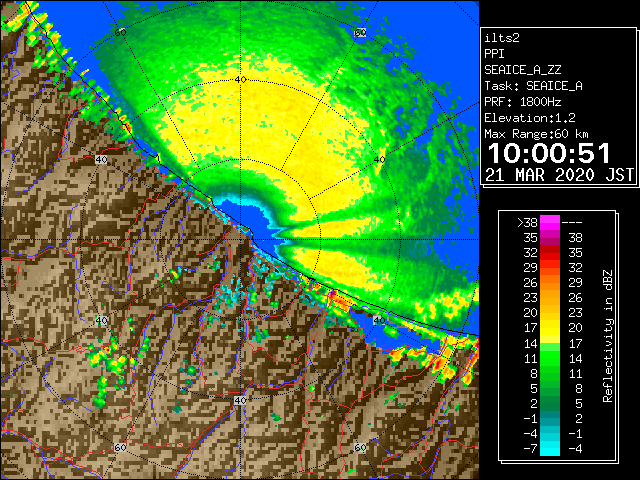Click the red legend swatch beside 32
Image resolution: width=640 pixels, height=480 pixels.
[x=550, y=253]
